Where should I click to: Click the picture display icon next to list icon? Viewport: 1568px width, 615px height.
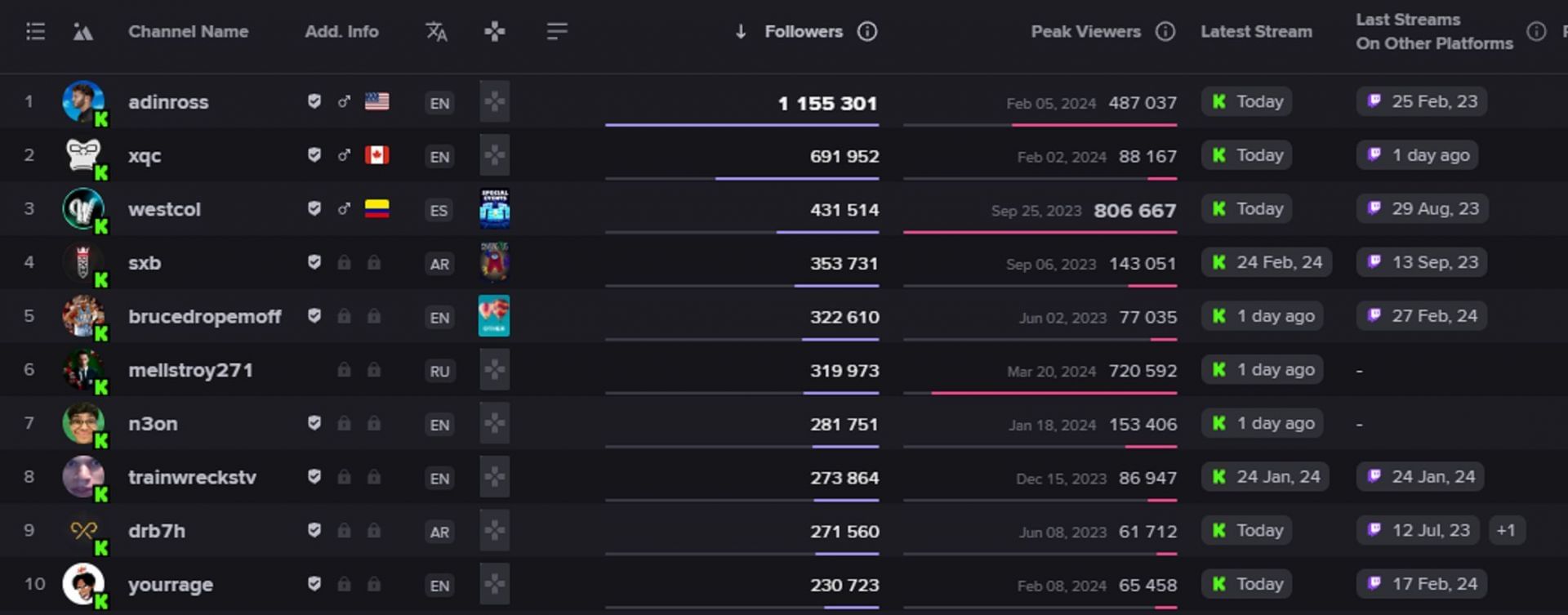pos(84,32)
